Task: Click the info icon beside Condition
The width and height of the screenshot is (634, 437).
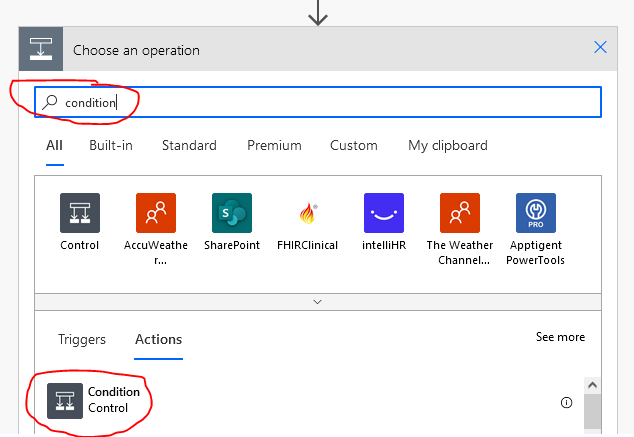Action: pos(567,403)
